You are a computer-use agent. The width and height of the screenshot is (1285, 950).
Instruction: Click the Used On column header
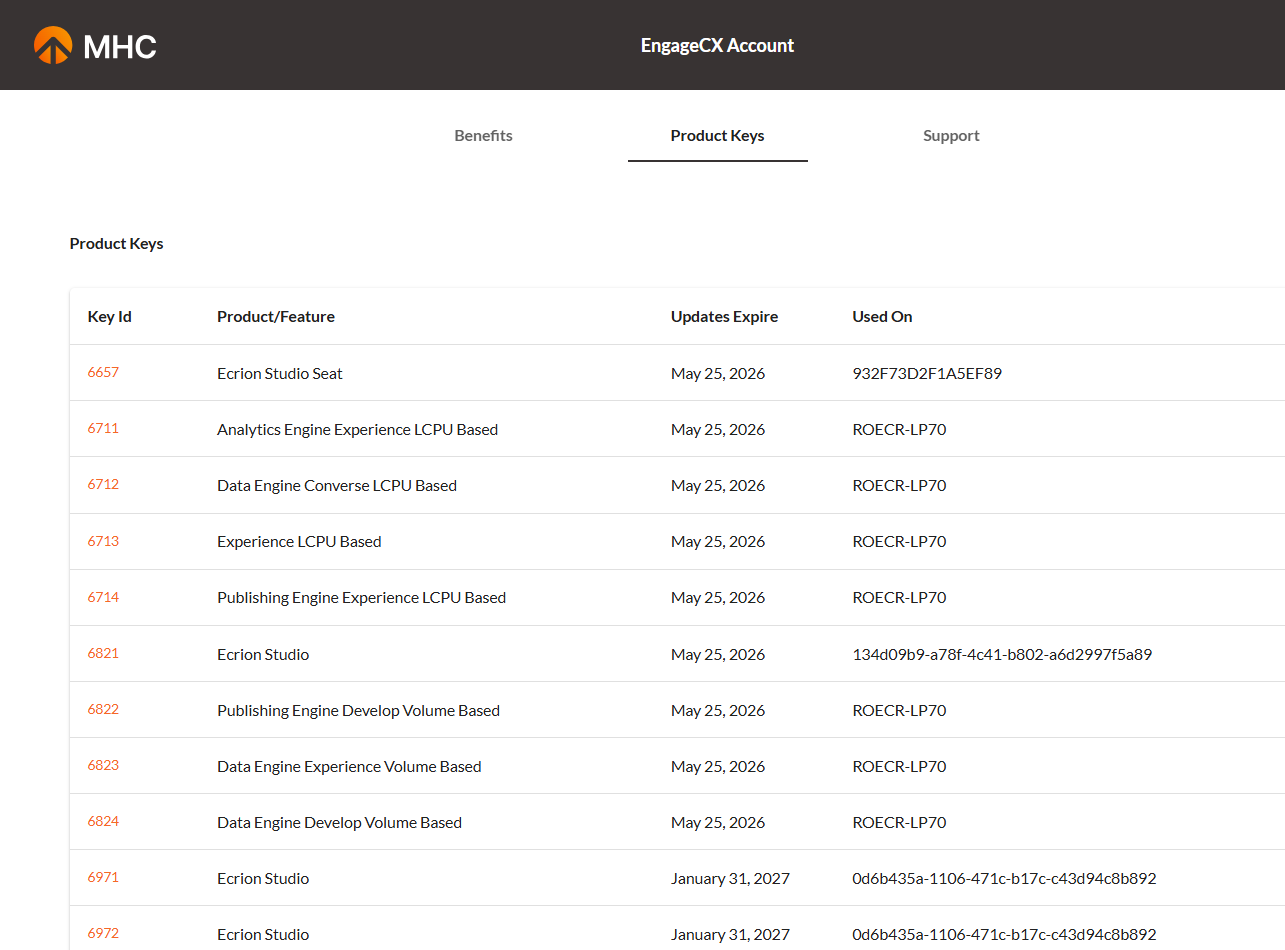pos(882,317)
